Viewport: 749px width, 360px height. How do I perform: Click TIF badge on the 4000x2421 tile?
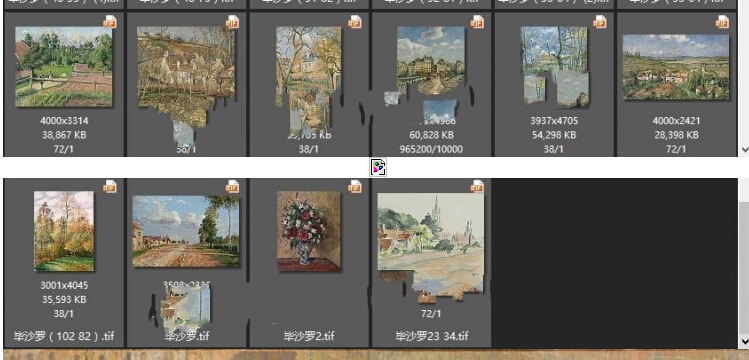[x=722, y=22]
